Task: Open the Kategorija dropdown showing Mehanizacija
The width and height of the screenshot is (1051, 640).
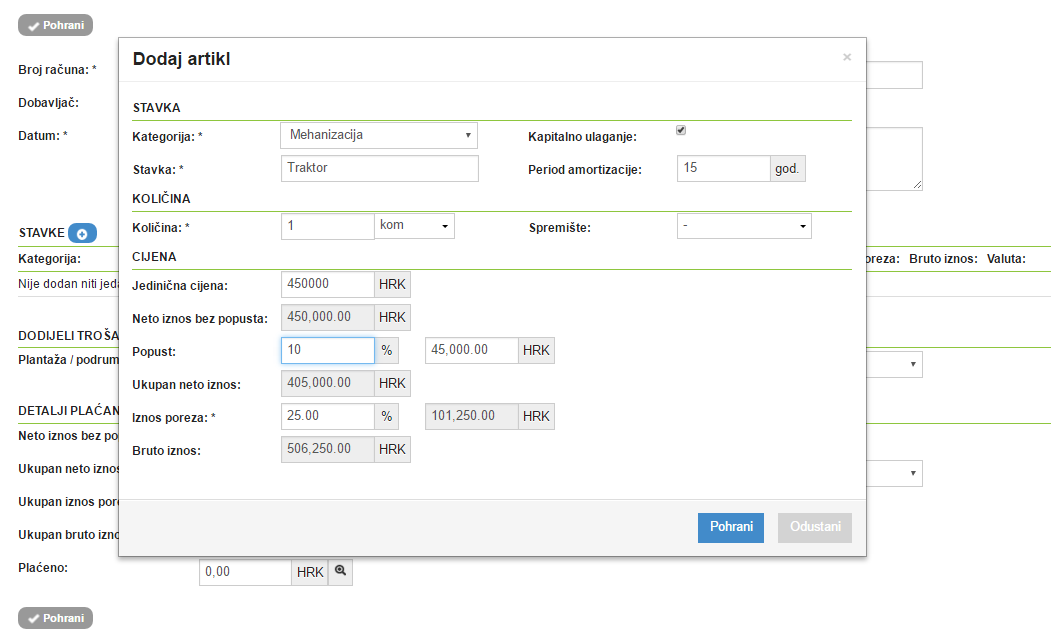Action: (x=378, y=135)
